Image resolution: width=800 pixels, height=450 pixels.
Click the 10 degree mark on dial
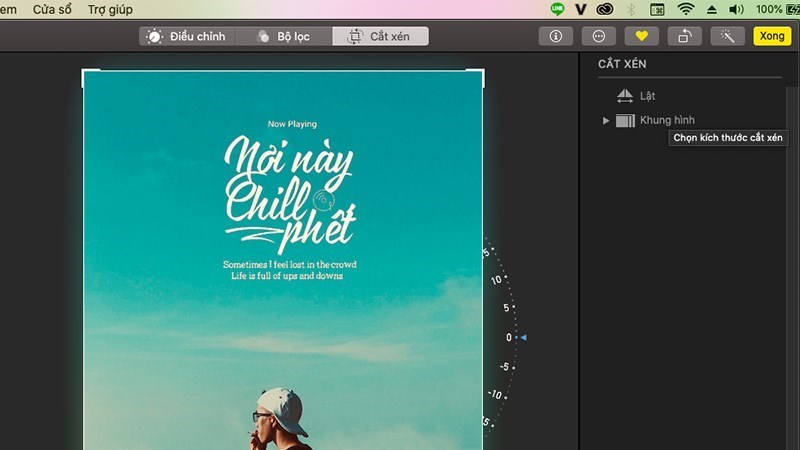click(x=496, y=280)
